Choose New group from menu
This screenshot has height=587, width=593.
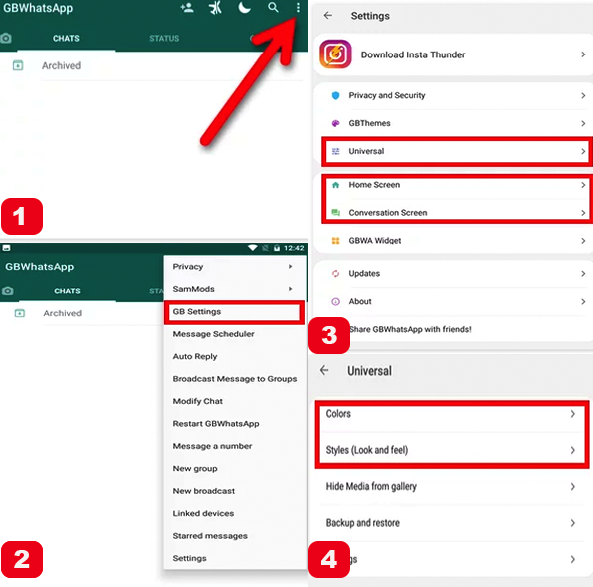tap(235, 469)
